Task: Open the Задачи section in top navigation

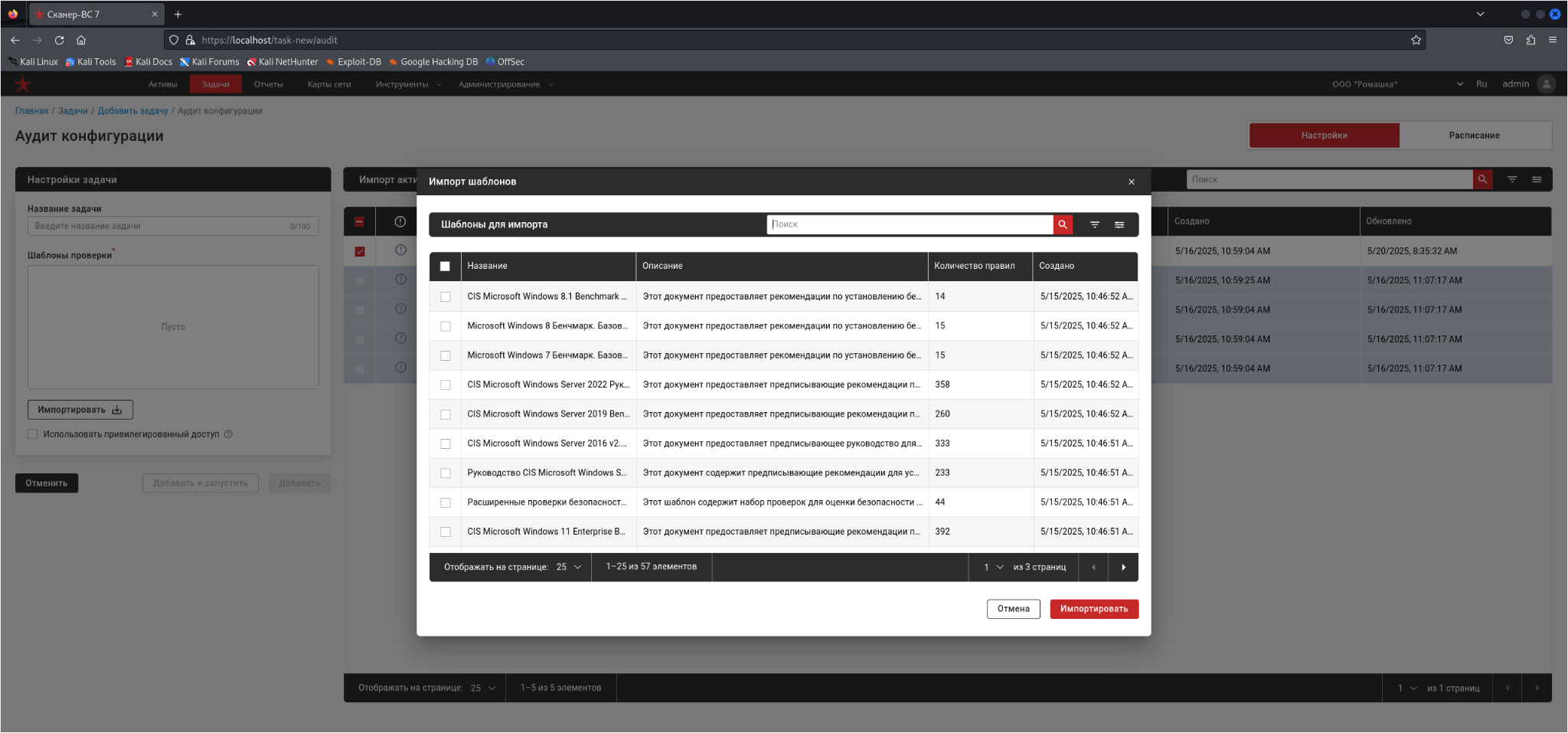Action: click(x=216, y=84)
